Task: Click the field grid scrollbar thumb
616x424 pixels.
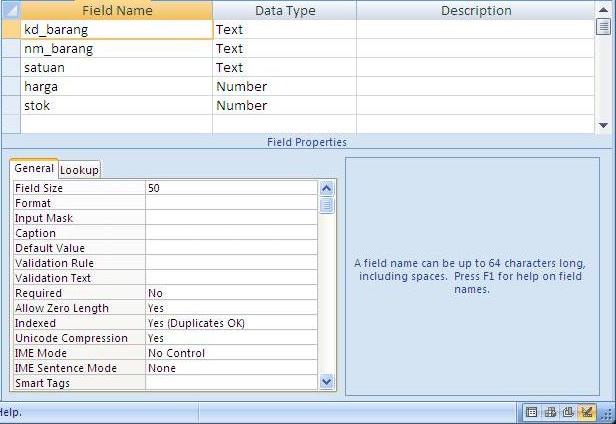Action: point(603,27)
